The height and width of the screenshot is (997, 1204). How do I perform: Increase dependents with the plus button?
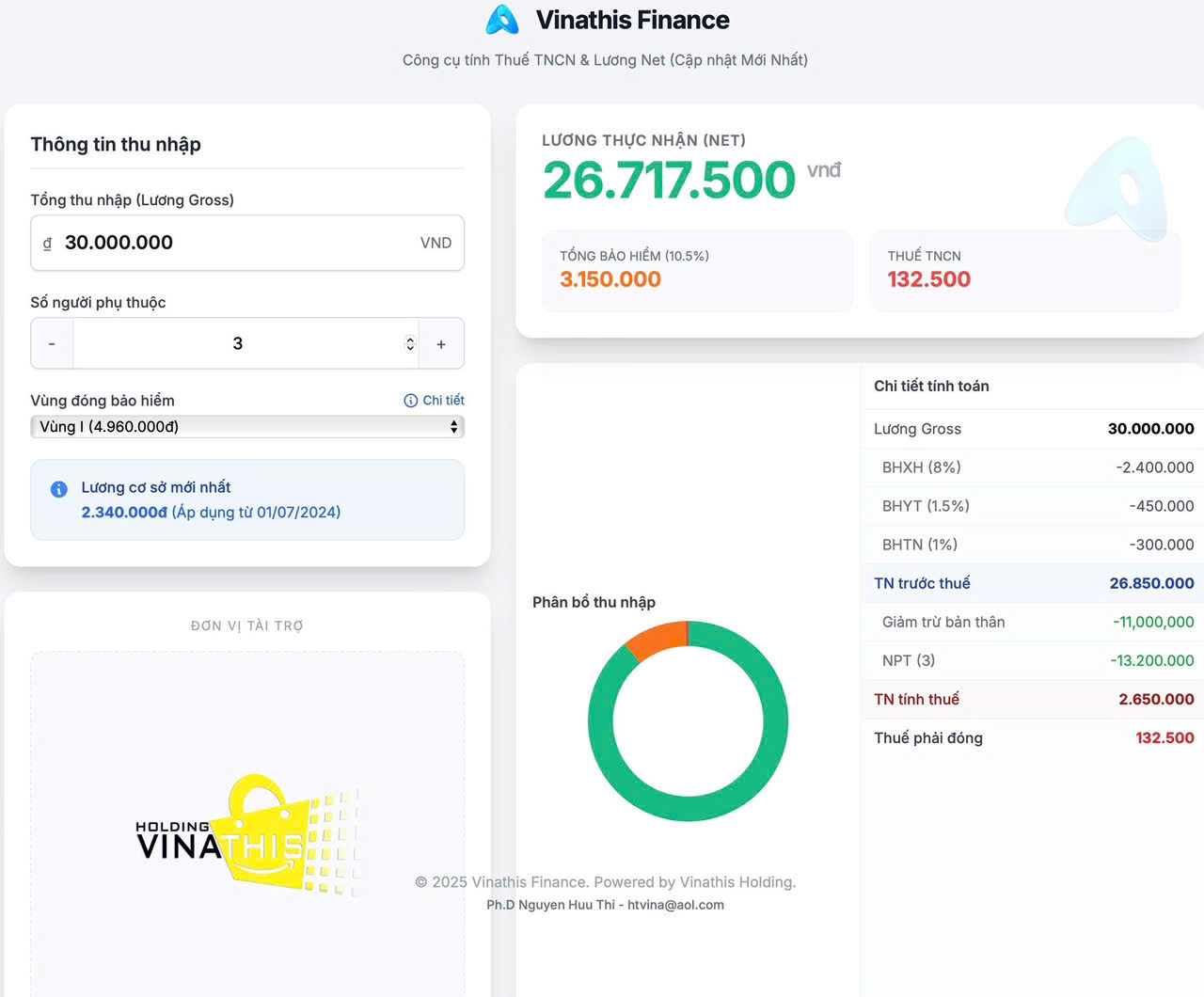coord(441,344)
